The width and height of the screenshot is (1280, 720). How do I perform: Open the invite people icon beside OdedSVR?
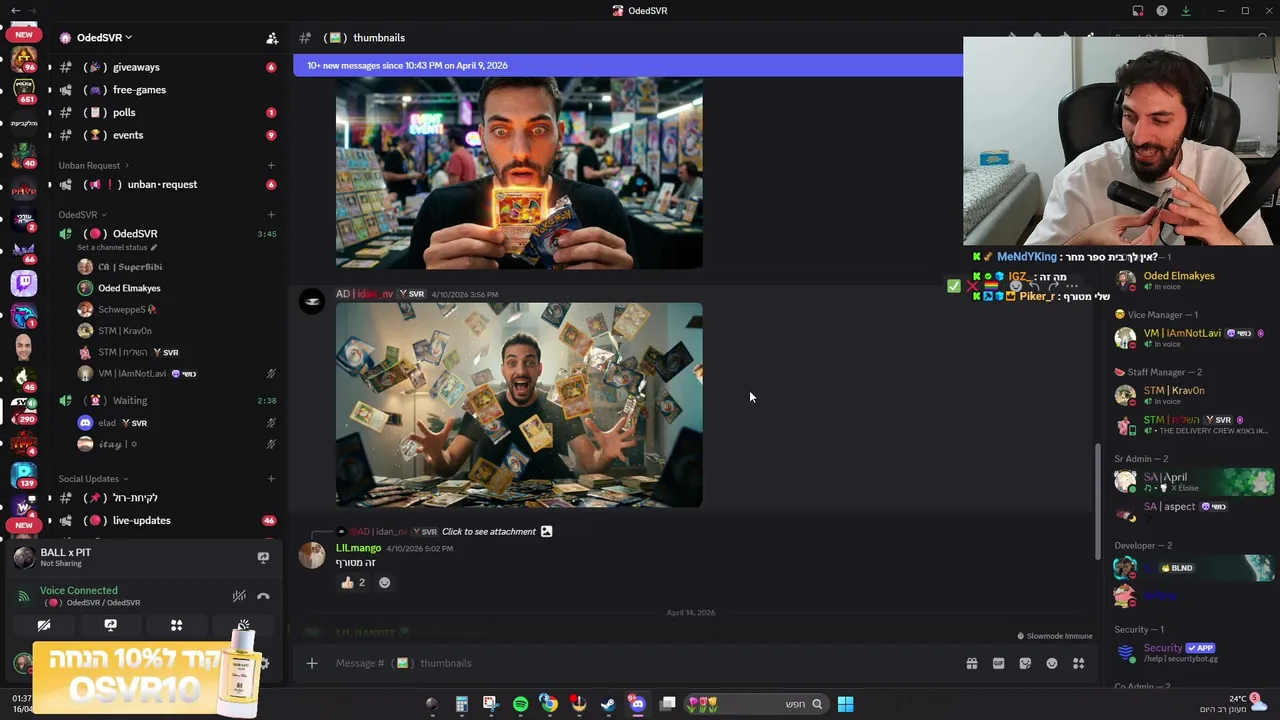272,38
